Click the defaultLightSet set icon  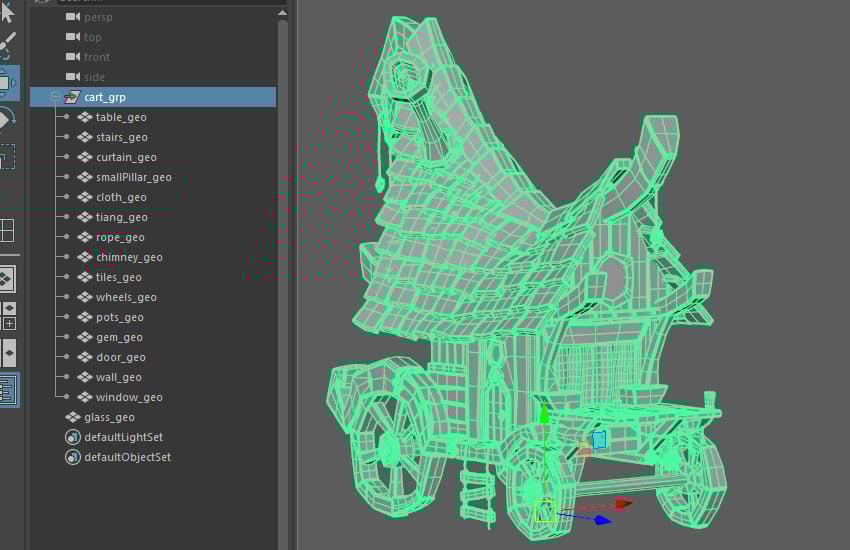(72, 437)
